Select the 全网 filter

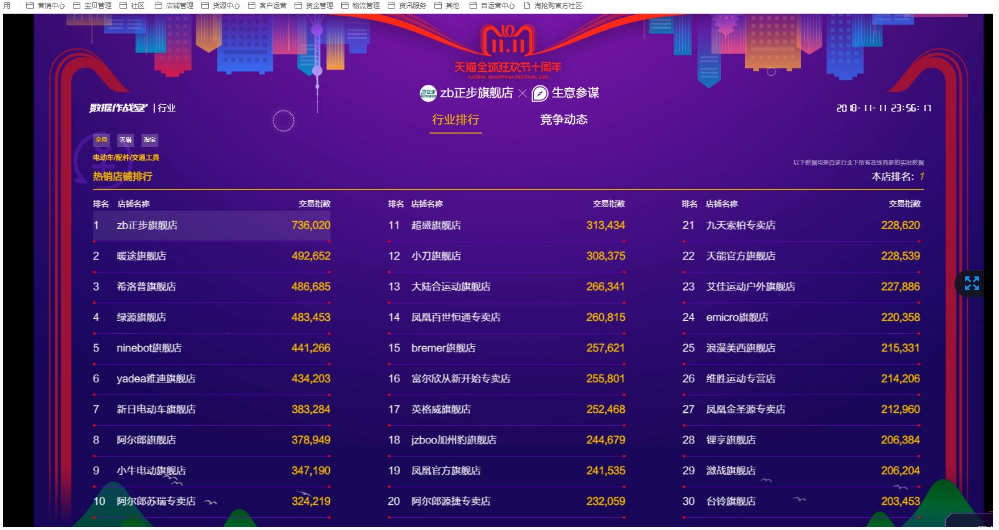tap(101, 140)
